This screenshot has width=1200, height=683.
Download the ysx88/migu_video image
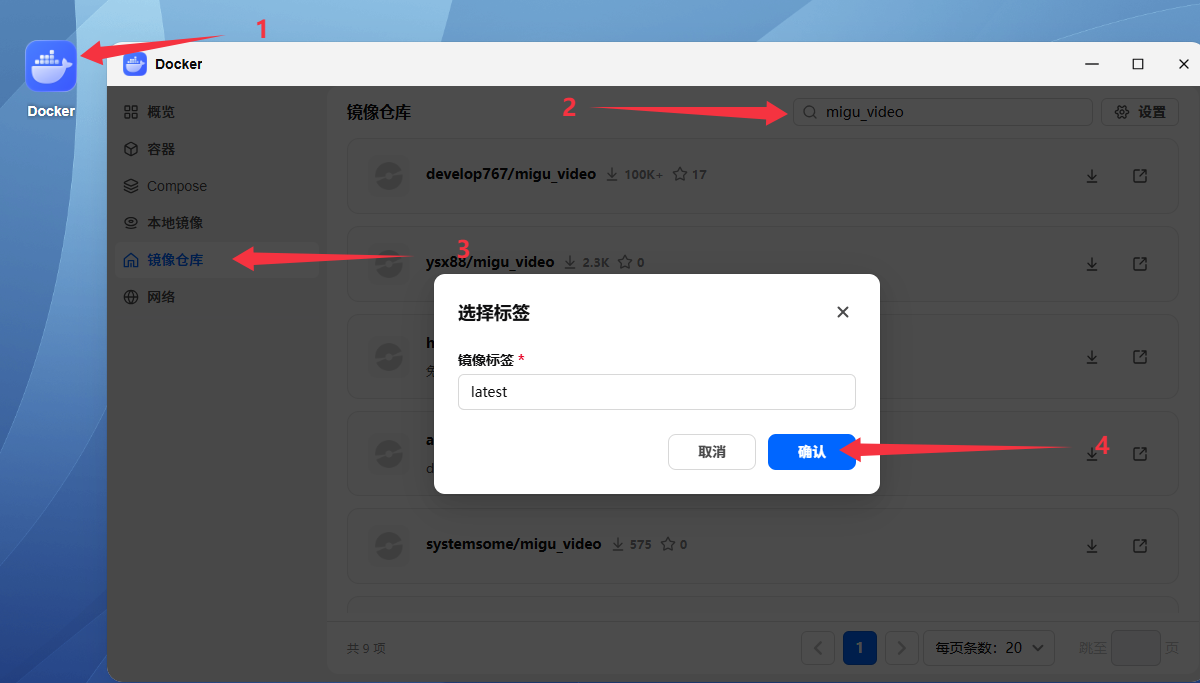click(x=1092, y=264)
